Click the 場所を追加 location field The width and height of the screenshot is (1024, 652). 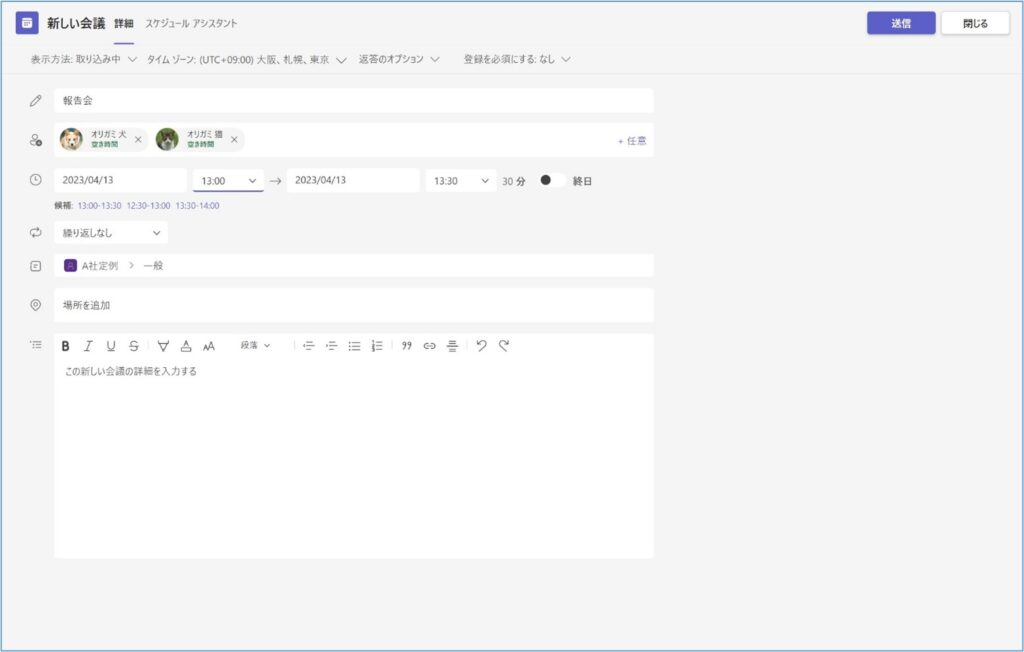(353, 305)
